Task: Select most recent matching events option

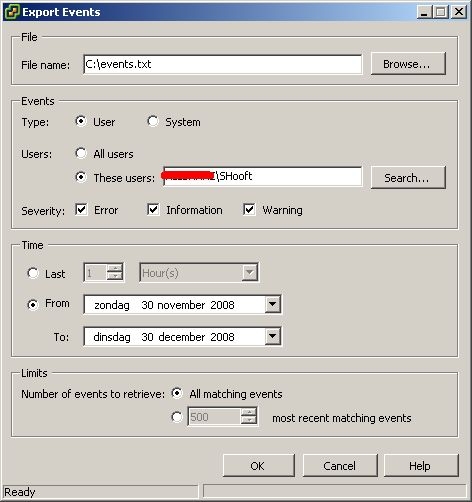Action: (x=177, y=417)
